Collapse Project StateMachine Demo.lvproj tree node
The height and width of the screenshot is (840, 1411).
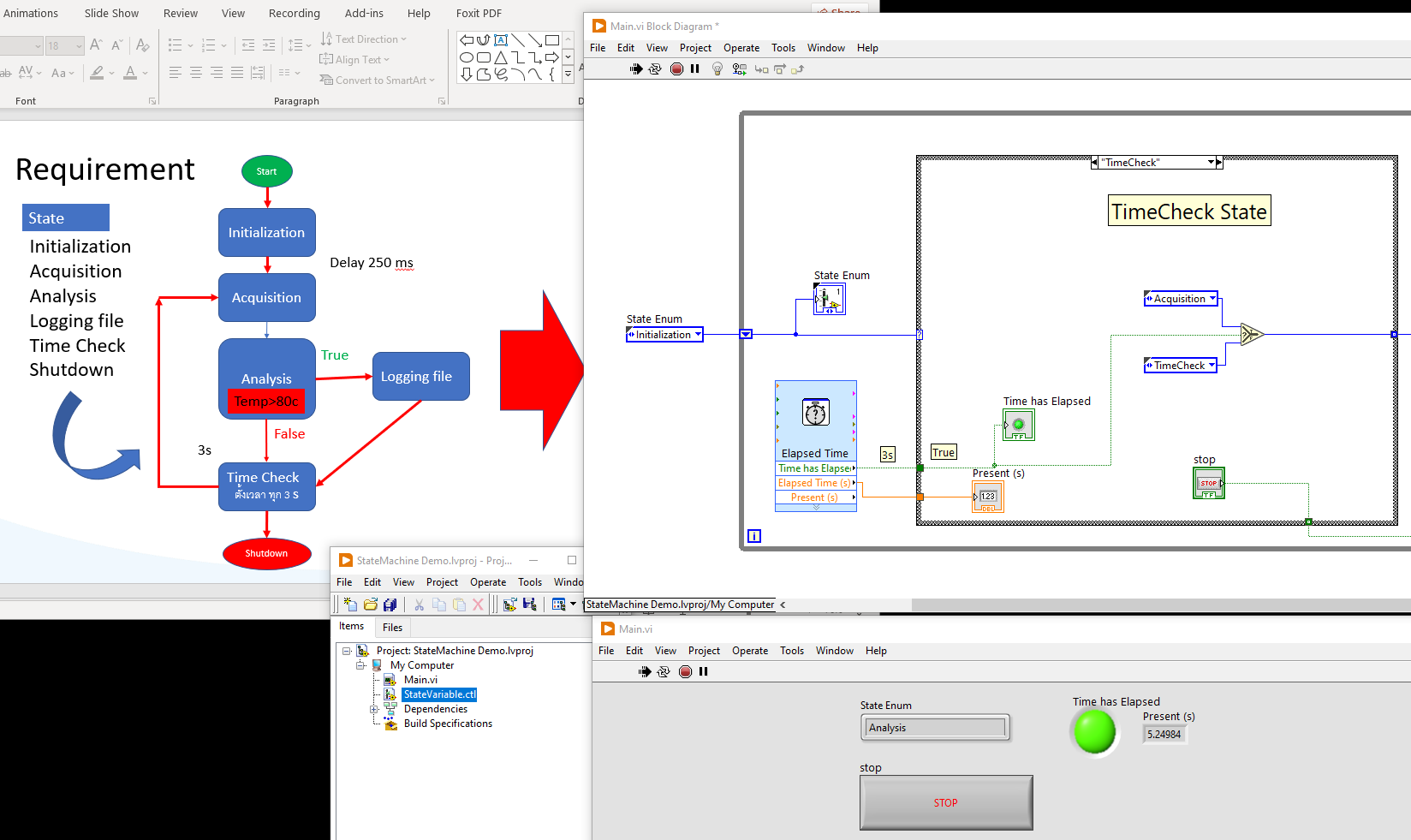[347, 651]
